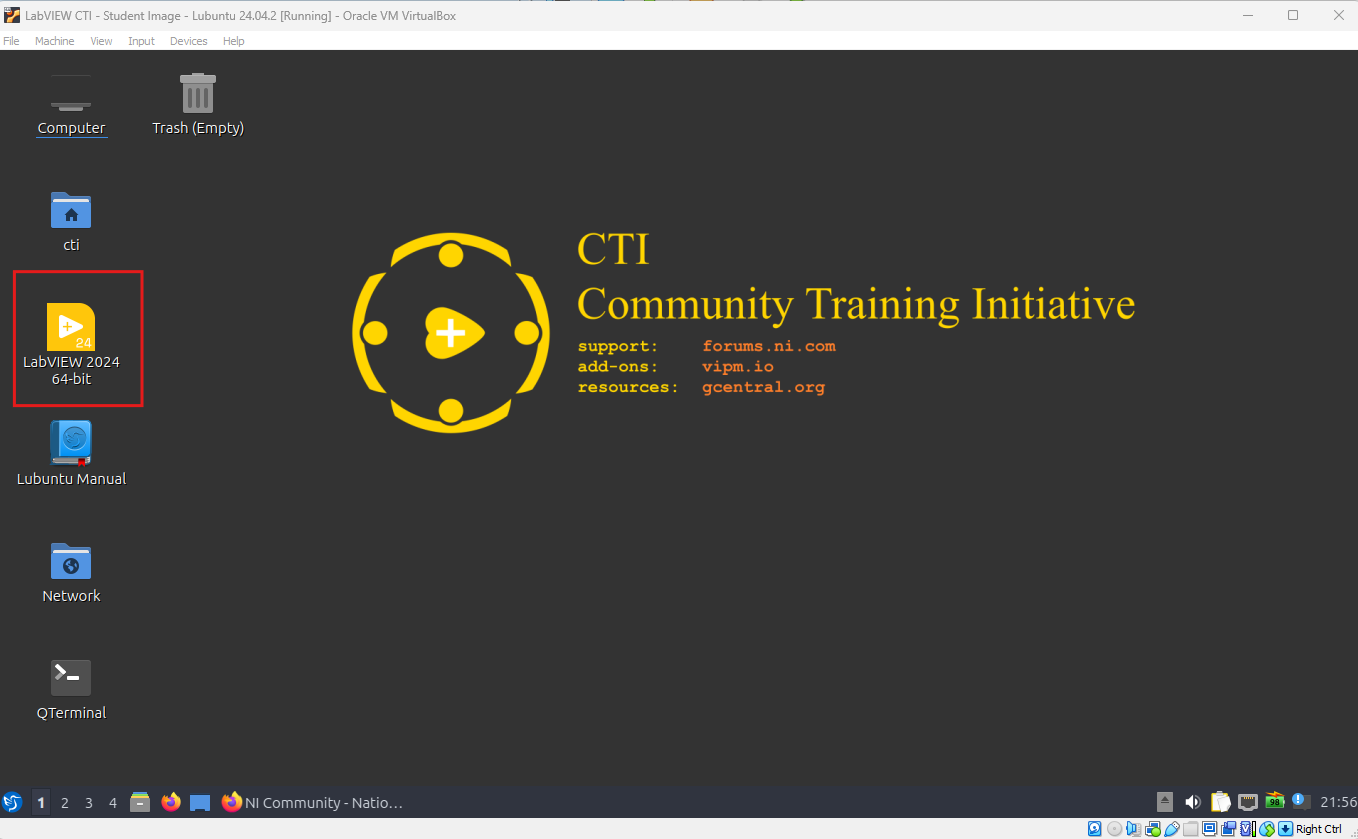Select the QTerminal desktop icon
The image size is (1358, 839).
pyautogui.click(x=71, y=690)
